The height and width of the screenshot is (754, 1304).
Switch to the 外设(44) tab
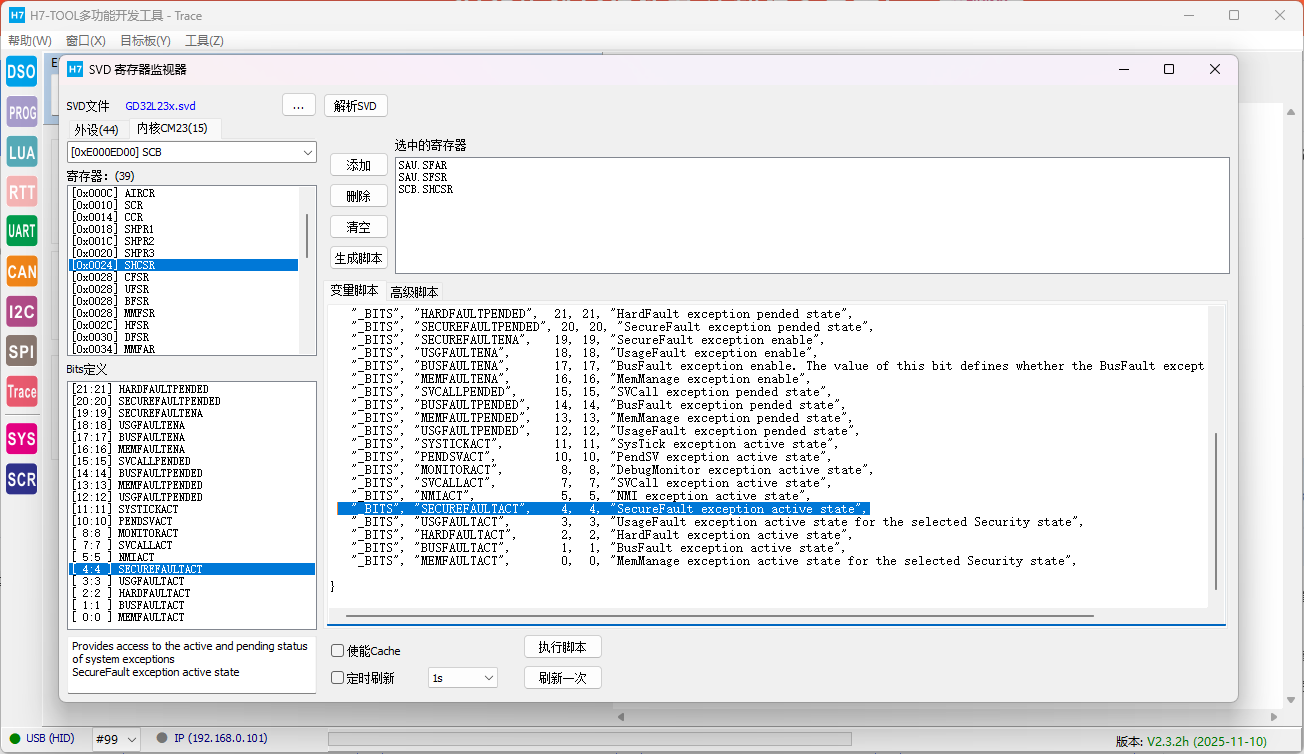tap(96, 129)
